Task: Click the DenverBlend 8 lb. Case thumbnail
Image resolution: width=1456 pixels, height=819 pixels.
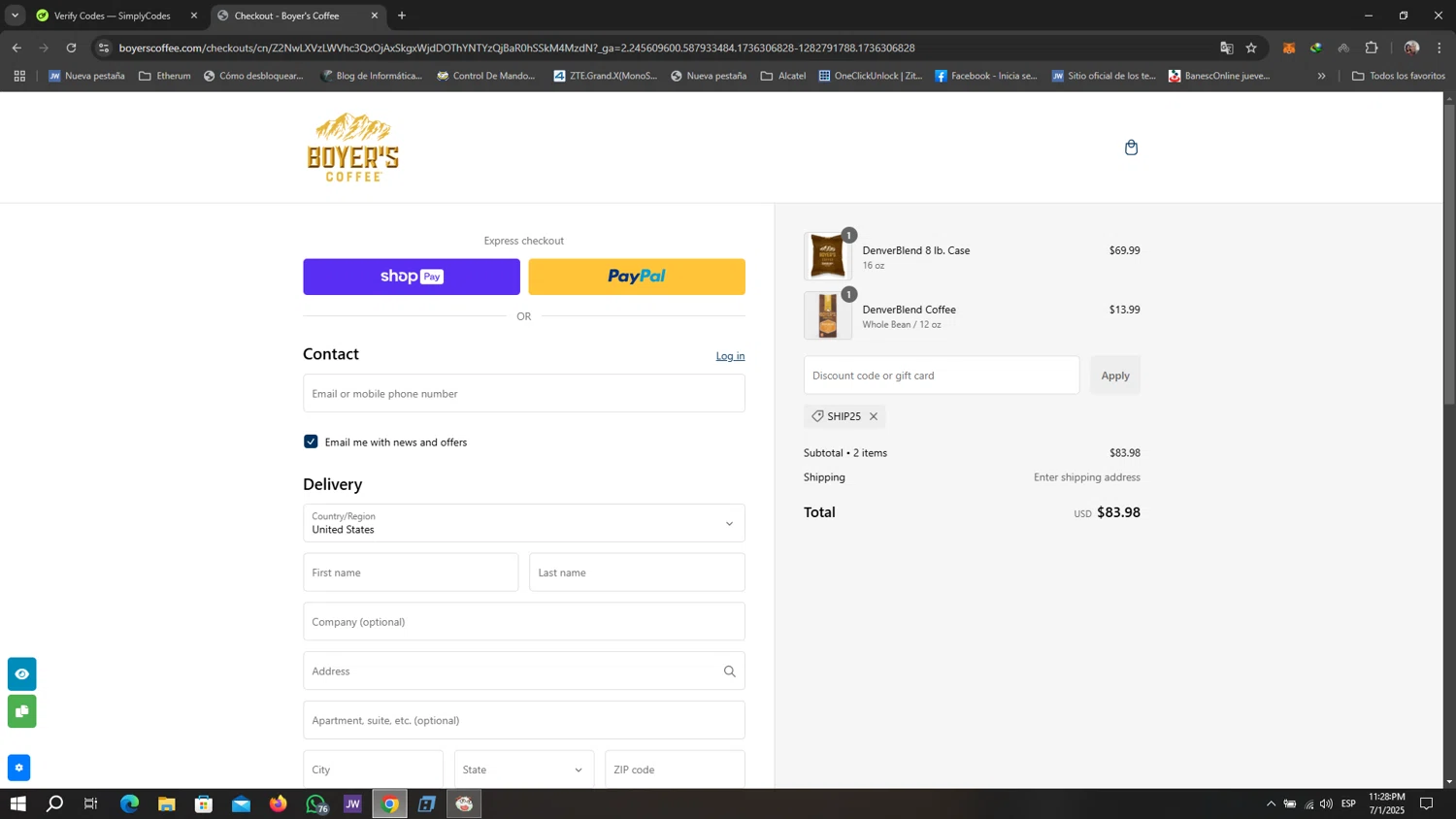Action: (828, 256)
